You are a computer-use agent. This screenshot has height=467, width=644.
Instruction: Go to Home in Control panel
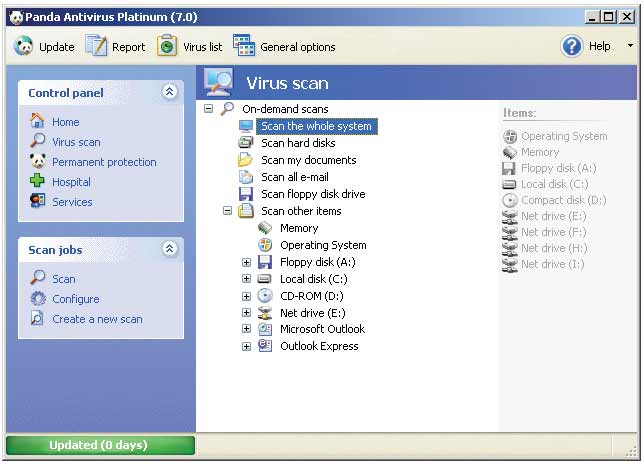(65, 122)
